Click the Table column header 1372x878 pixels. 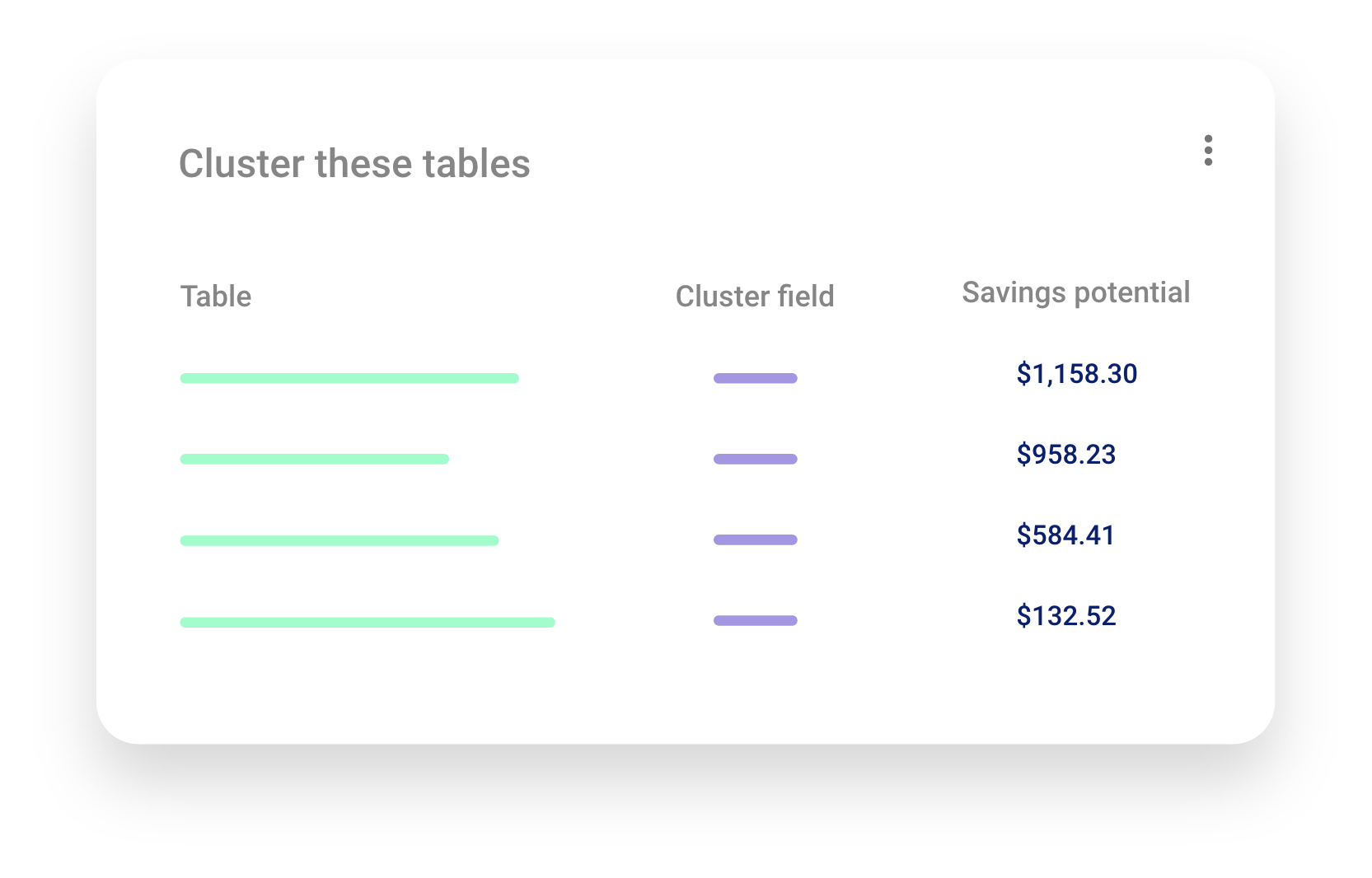coord(216,297)
